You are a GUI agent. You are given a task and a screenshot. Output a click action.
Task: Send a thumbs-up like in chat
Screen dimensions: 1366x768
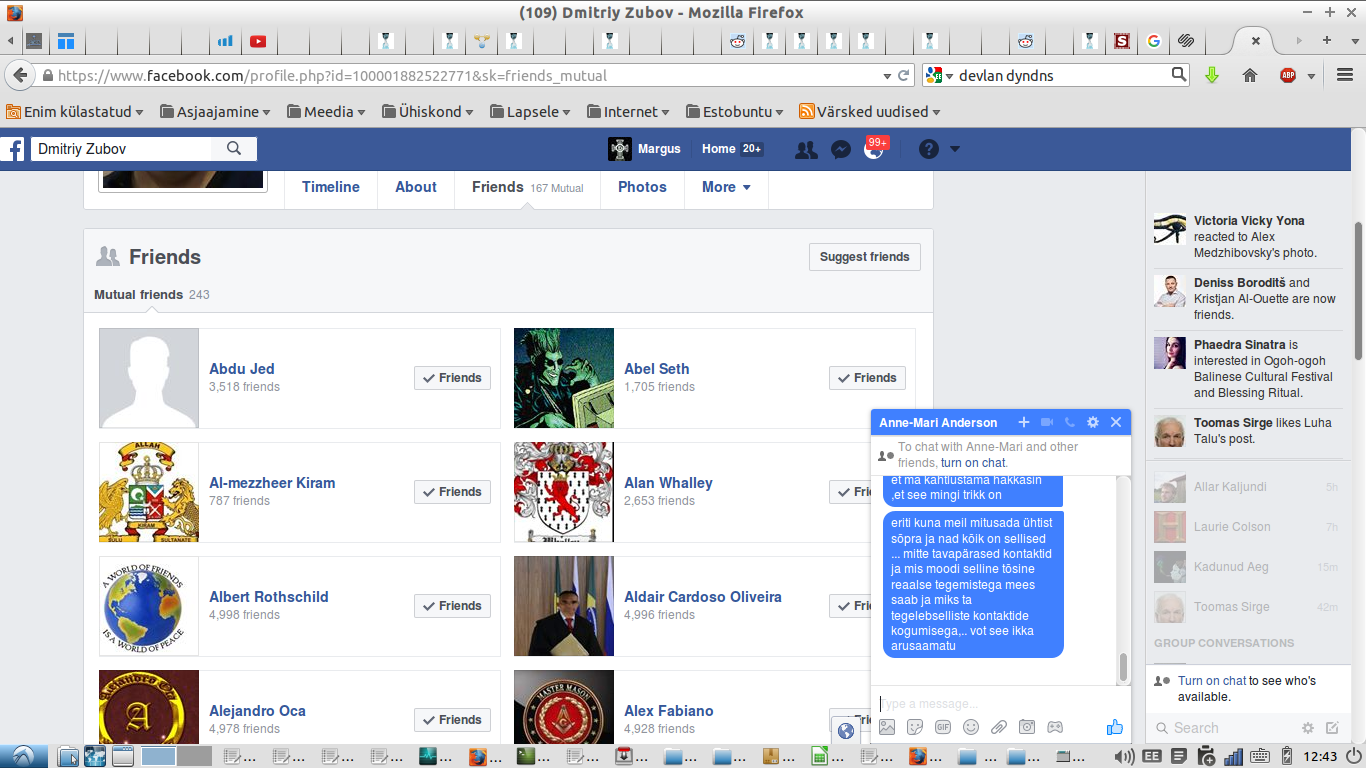(1114, 727)
